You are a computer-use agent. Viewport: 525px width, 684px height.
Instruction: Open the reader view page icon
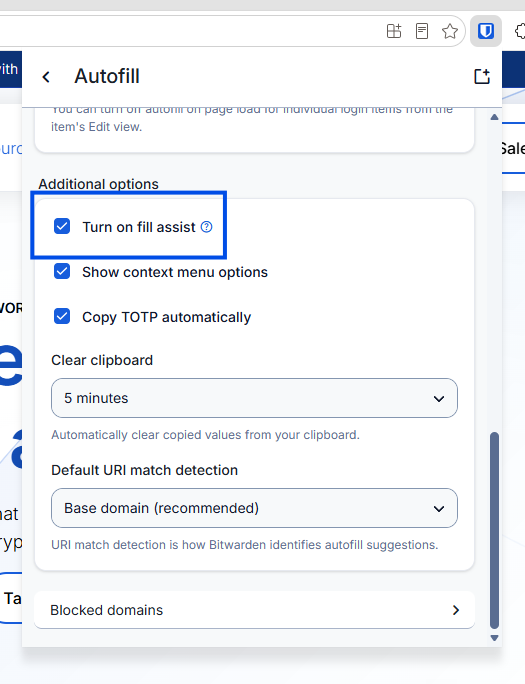[x=422, y=31]
